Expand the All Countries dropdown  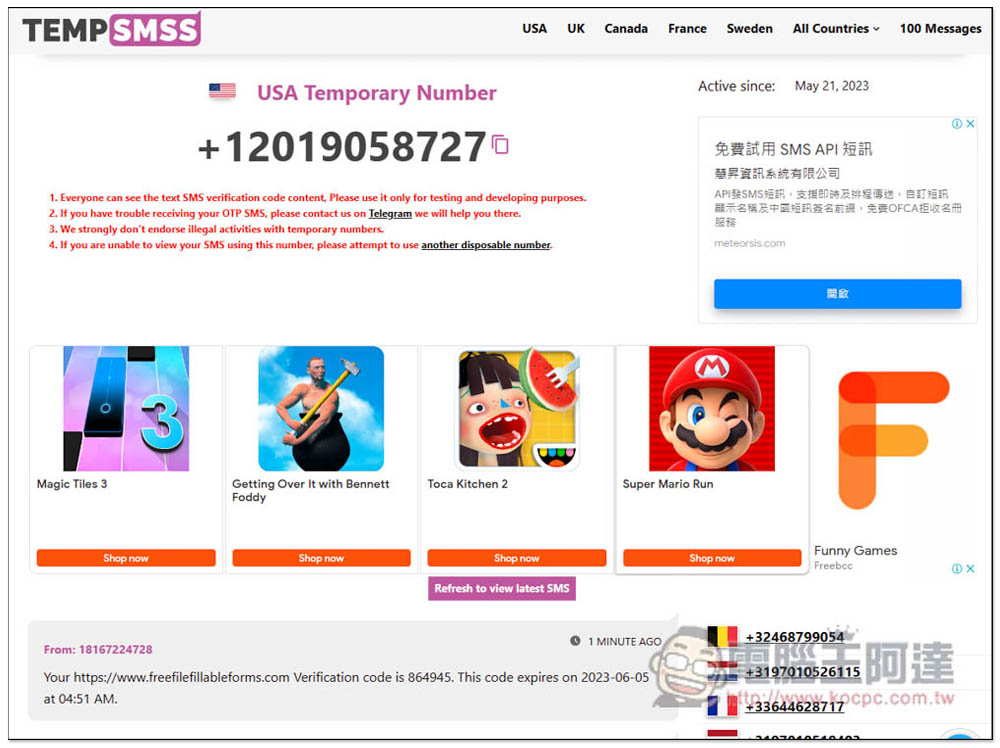[x=835, y=29]
